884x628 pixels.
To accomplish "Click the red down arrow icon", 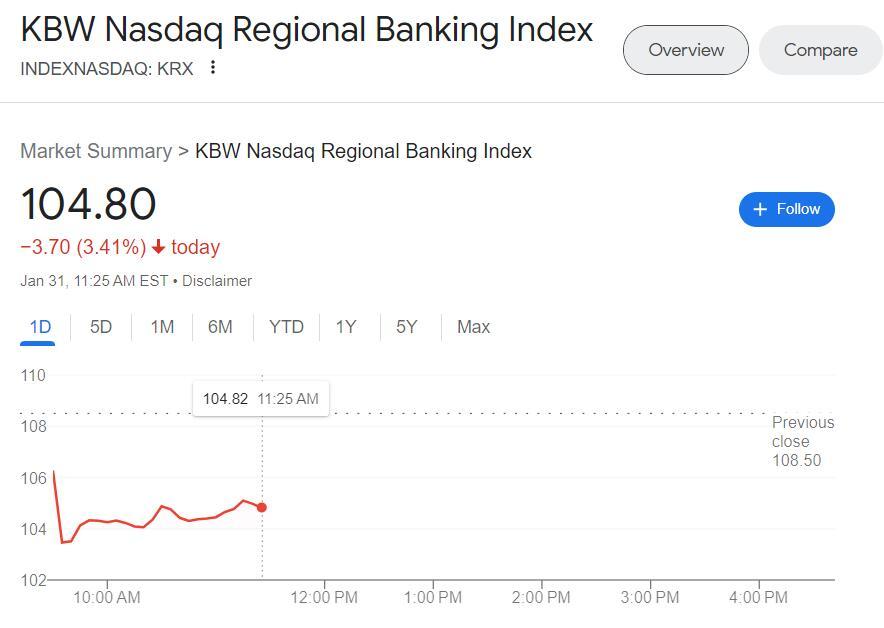I will coord(158,247).
